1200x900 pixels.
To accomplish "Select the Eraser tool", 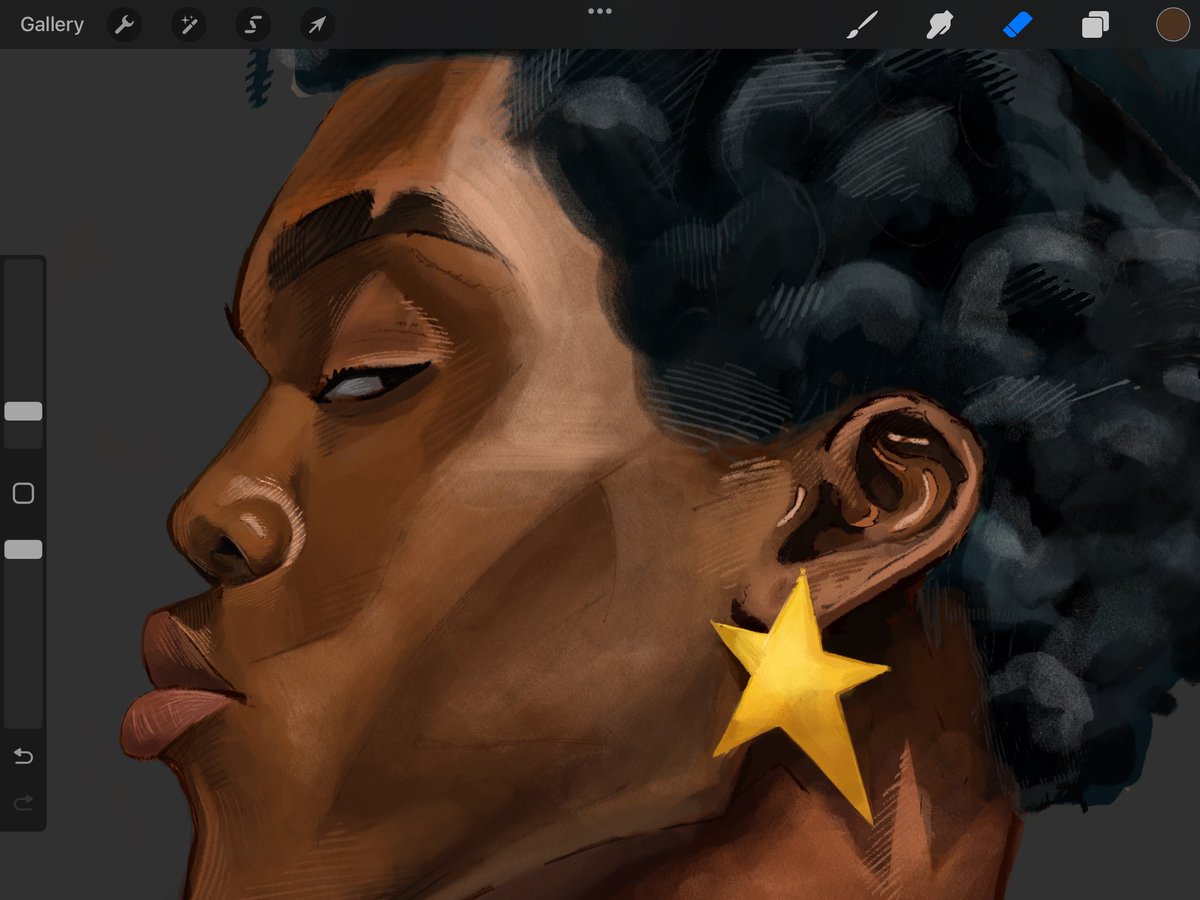I will [x=1017, y=24].
